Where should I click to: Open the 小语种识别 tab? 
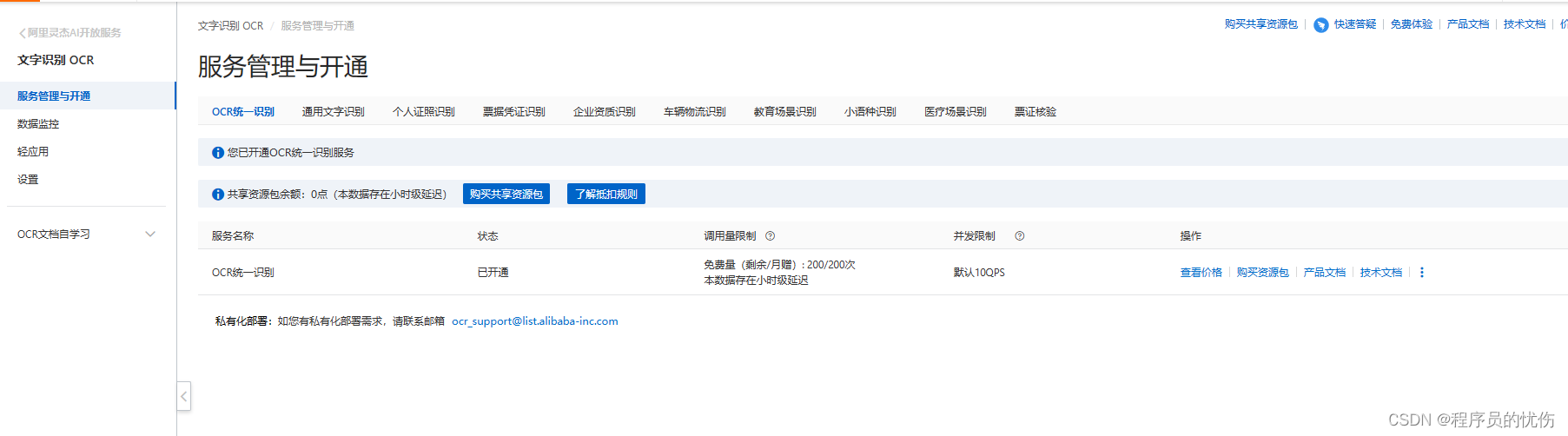pos(870,112)
